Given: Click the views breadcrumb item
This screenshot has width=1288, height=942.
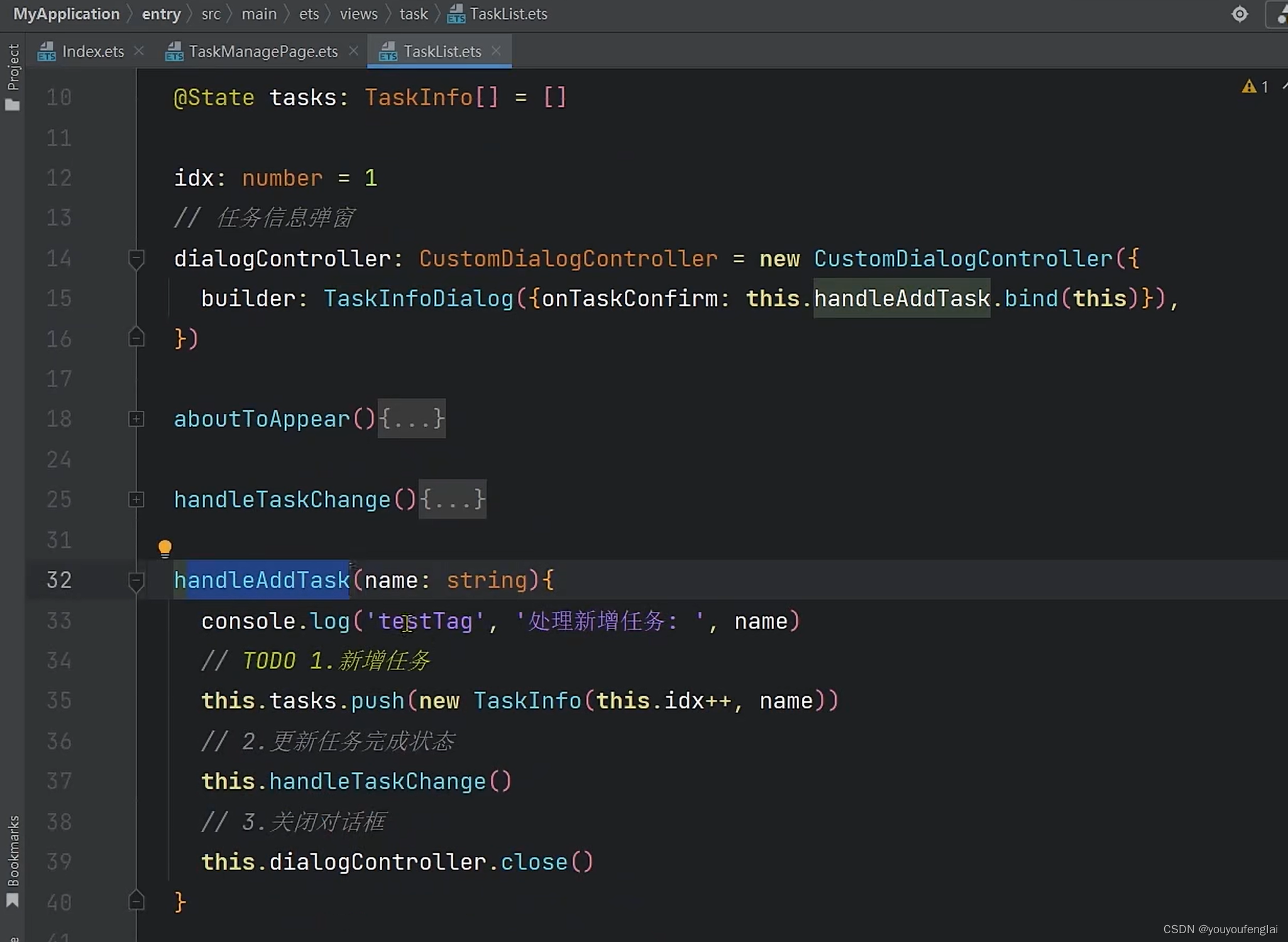Looking at the screenshot, I should point(358,14).
